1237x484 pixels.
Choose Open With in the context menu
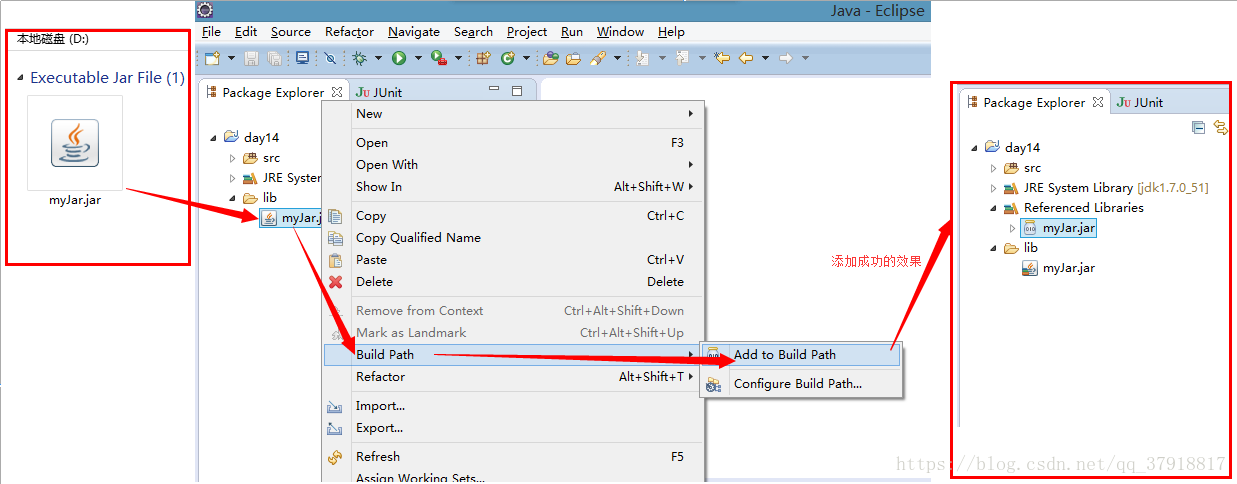click(x=513, y=165)
